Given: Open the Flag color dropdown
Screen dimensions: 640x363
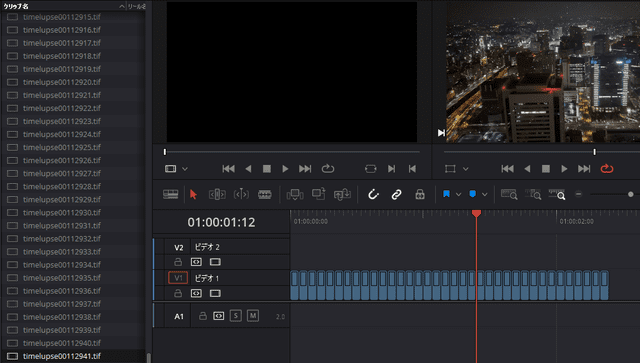Looking at the screenshot, I should coord(458,194).
